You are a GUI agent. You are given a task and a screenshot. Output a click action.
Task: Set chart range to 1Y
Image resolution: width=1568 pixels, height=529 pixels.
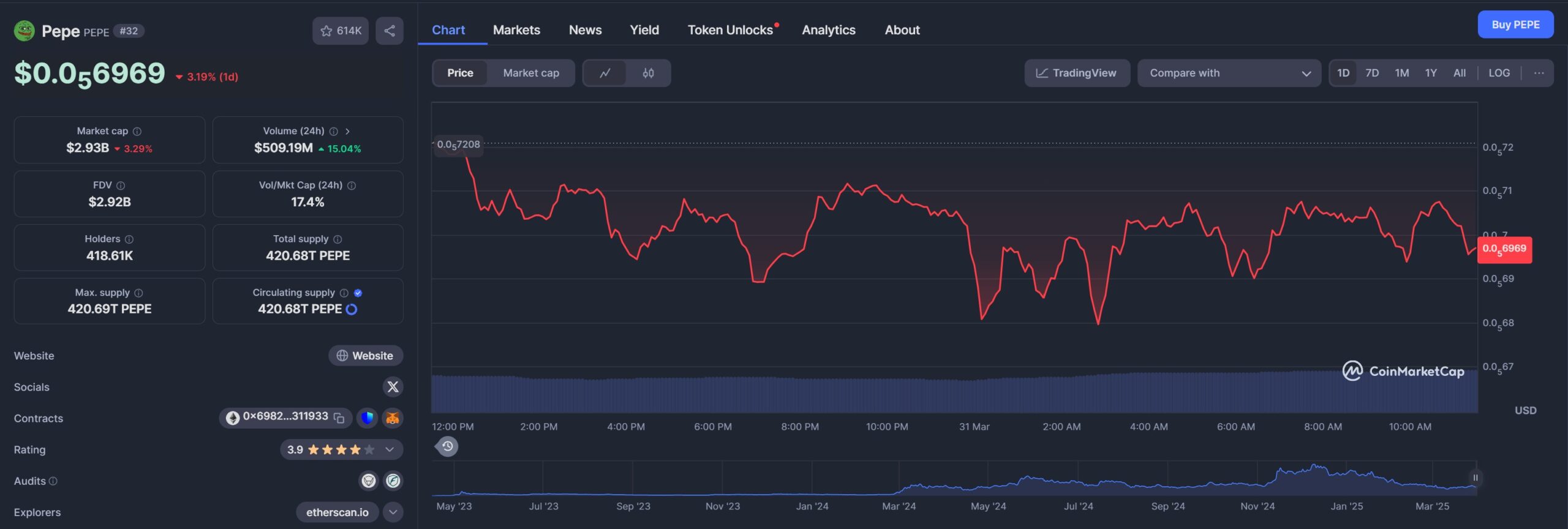tap(1431, 73)
